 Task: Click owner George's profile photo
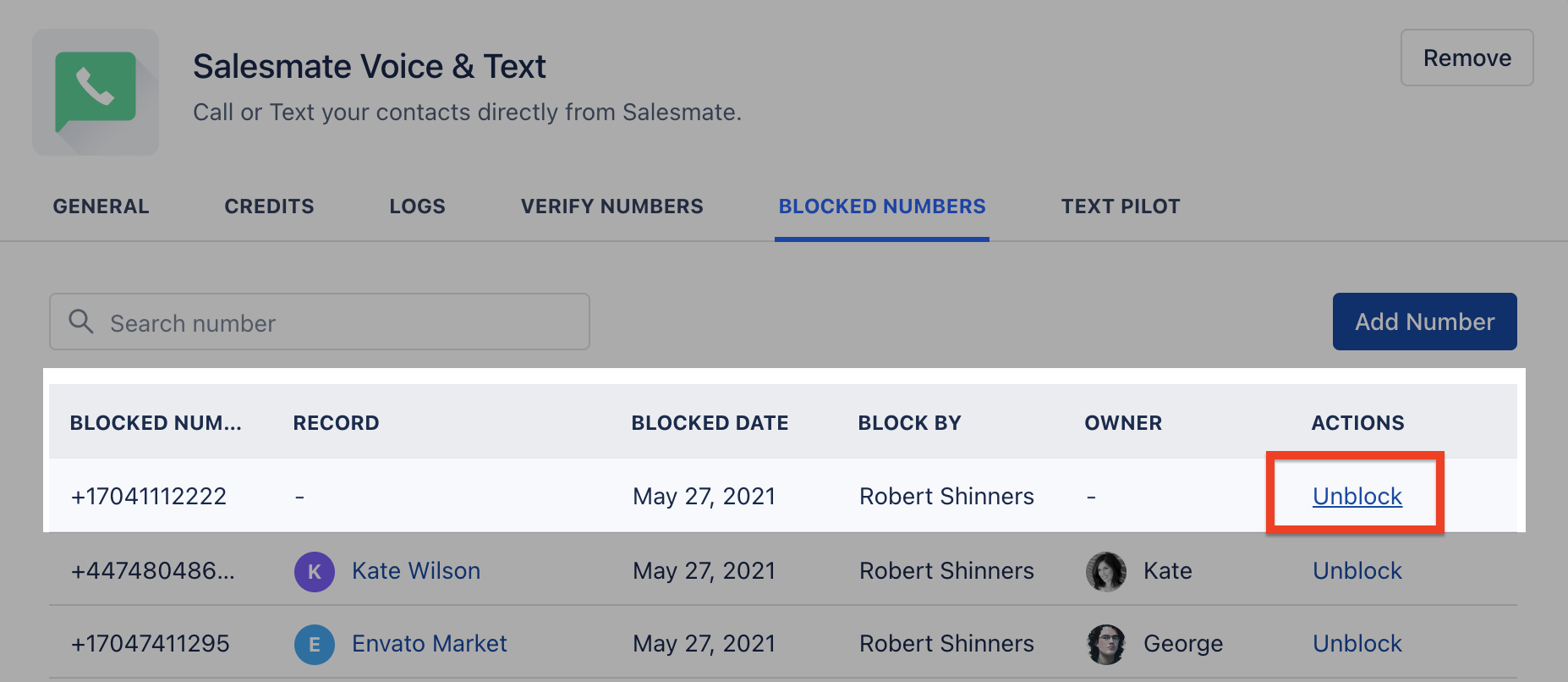click(x=1106, y=645)
